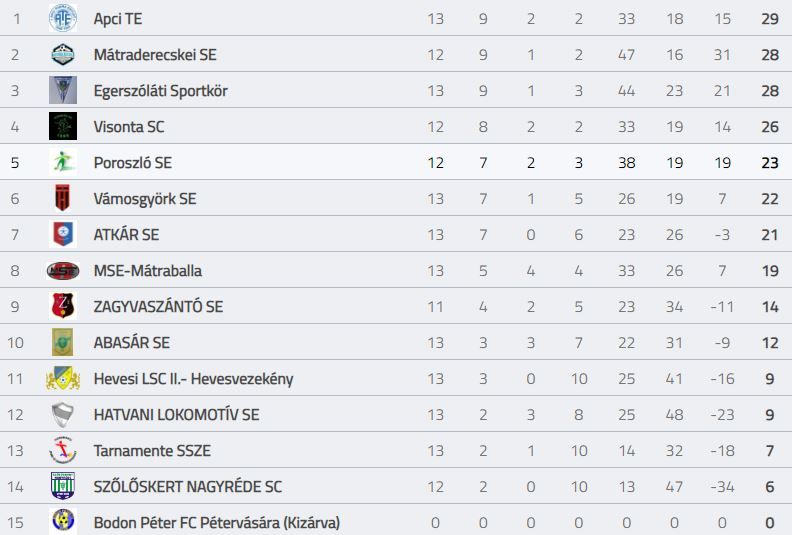The height and width of the screenshot is (535, 792).
Task: Click the Apci TE club logo
Action: point(63,18)
